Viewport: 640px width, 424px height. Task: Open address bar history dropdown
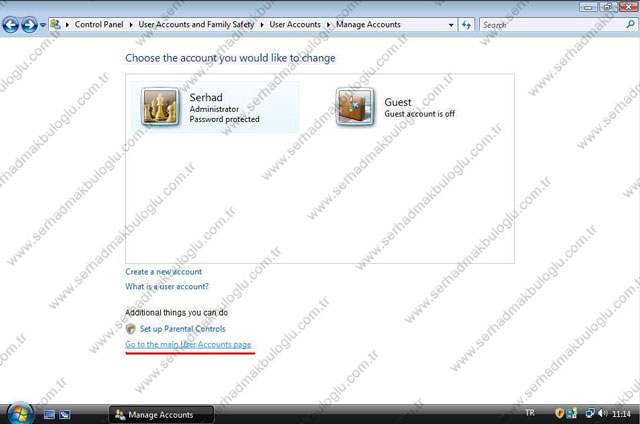[451, 25]
